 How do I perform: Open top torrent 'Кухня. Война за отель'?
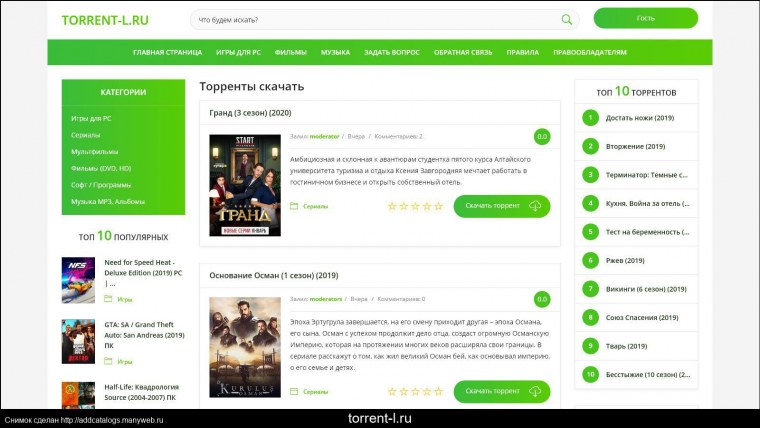click(648, 204)
